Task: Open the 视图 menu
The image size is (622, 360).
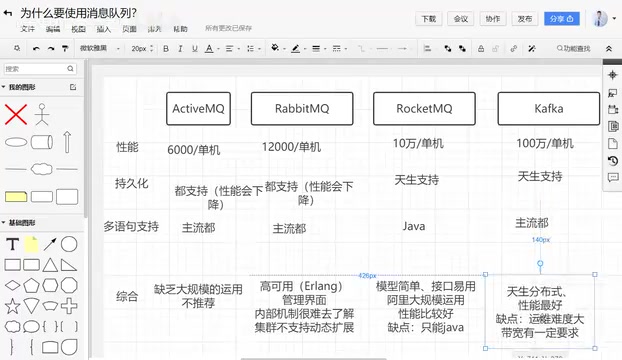Action: pyautogui.click(x=78, y=29)
